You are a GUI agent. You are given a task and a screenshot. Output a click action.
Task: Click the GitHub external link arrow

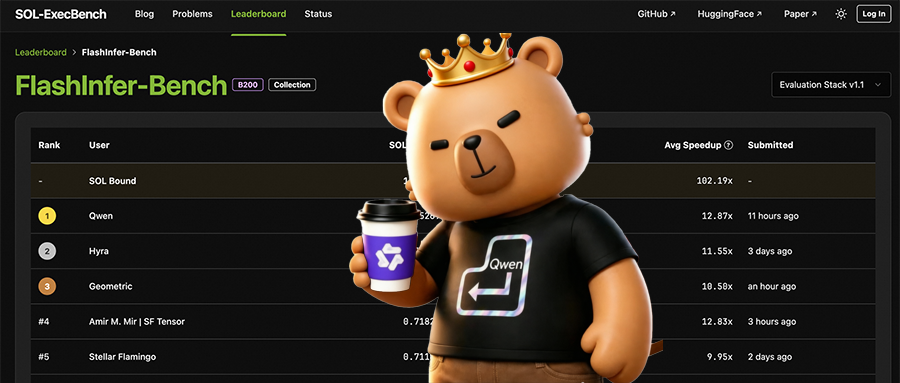click(x=673, y=14)
